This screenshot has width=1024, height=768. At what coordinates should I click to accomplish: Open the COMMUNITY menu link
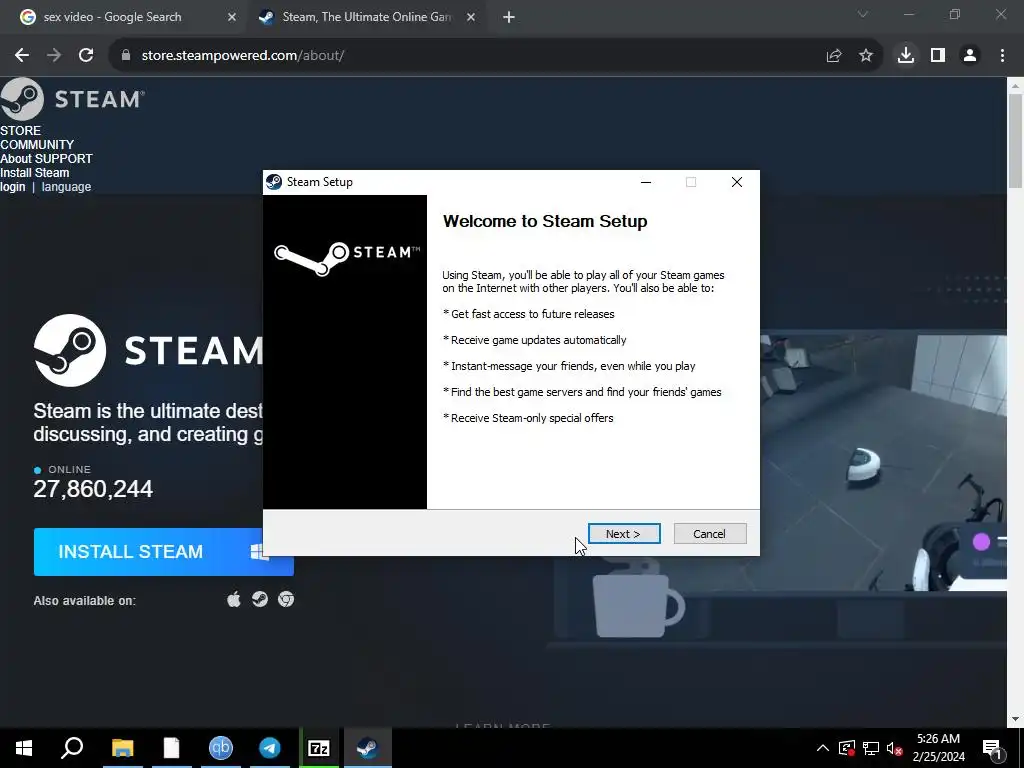pyautogui.click(x=37, y=144)
